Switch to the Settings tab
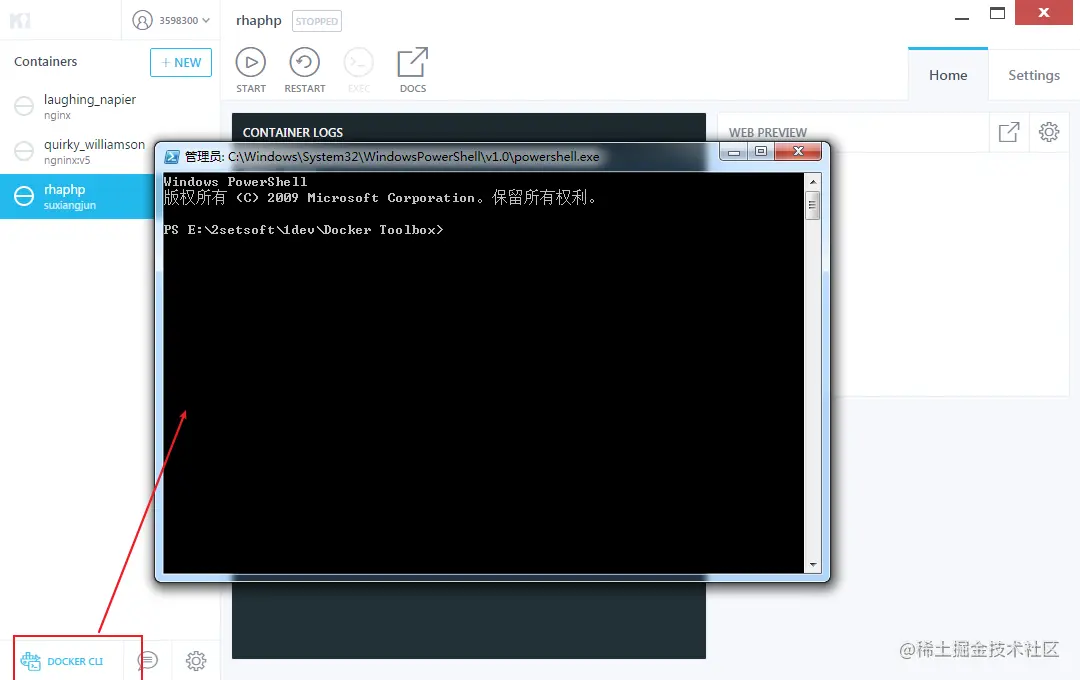 click(x=1034, y=75)
